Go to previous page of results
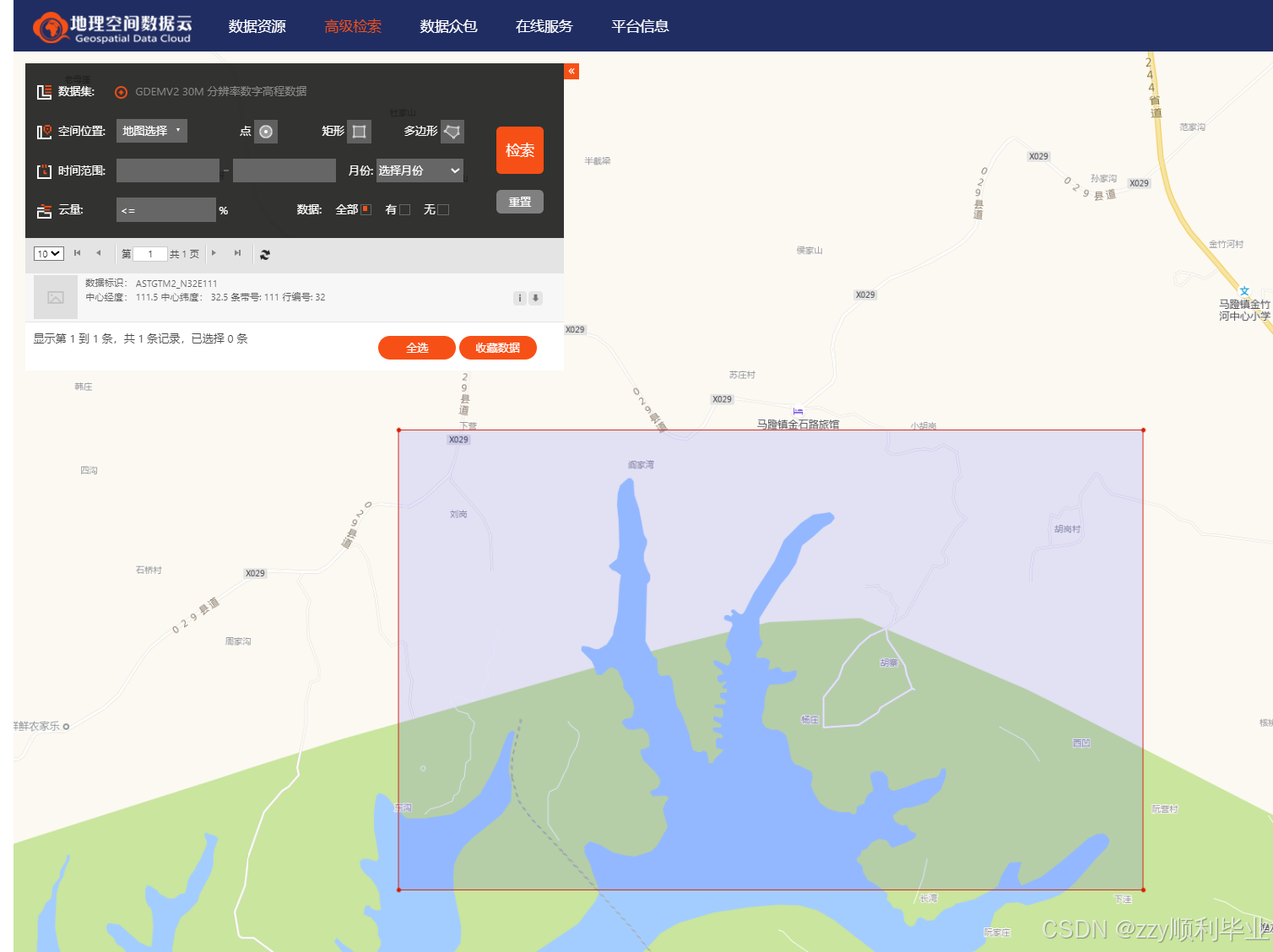 point(99,253)
